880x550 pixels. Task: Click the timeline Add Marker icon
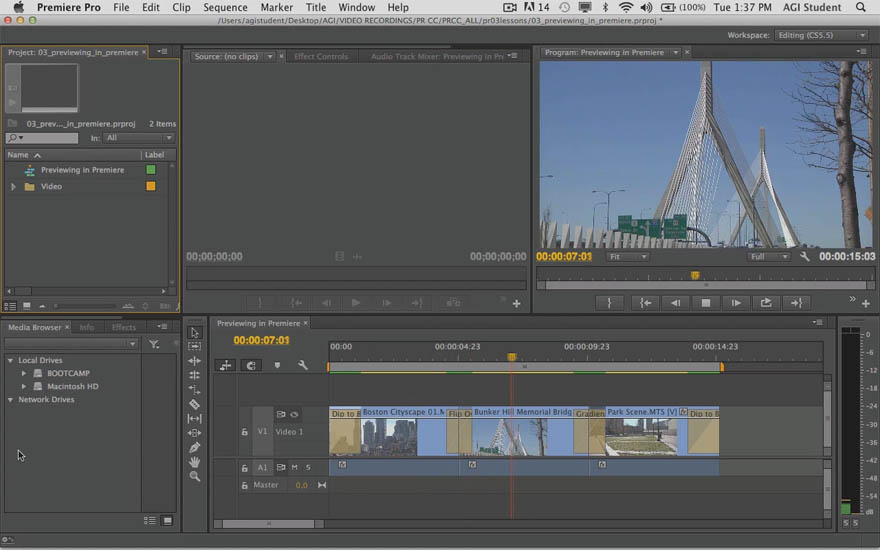(277, 365)
